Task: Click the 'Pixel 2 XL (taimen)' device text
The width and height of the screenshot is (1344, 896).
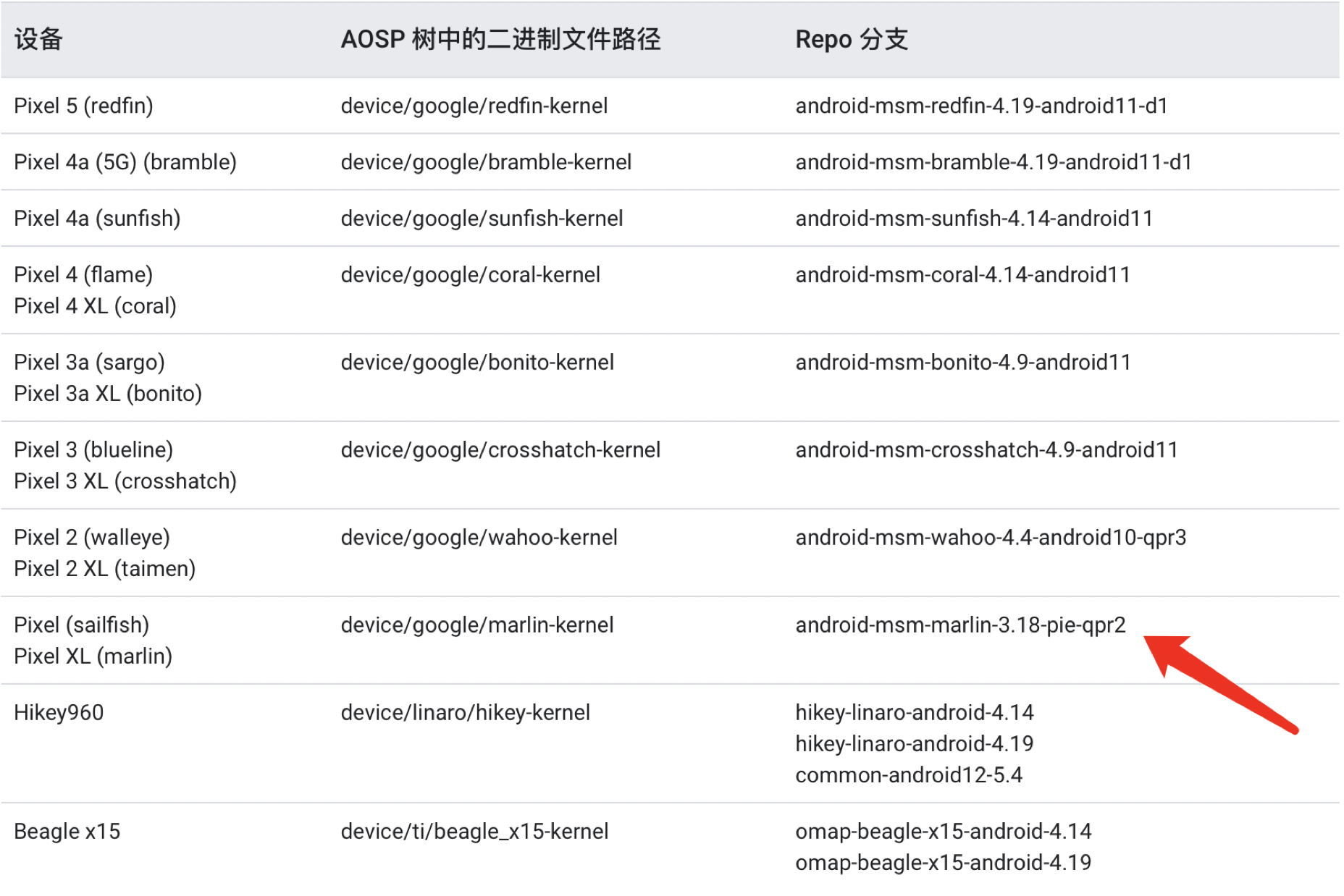Action: click(105, 570)
